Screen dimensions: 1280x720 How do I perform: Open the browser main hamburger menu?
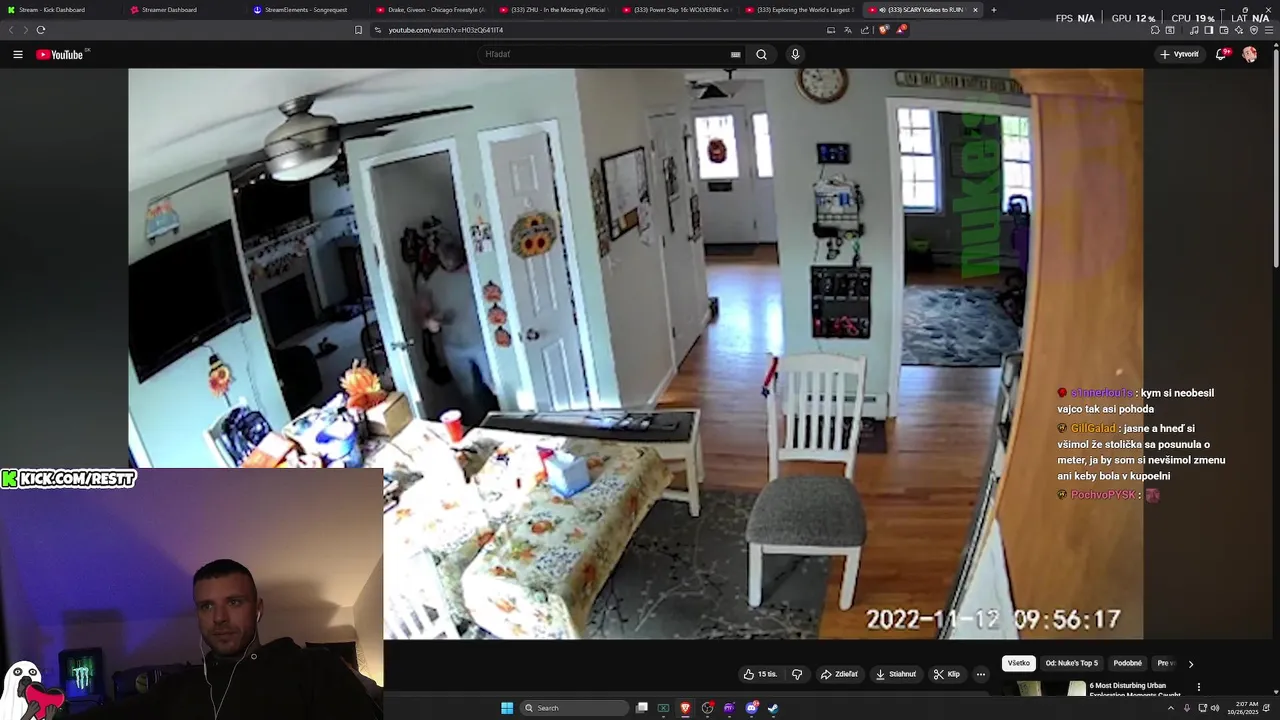(1269, 30)
